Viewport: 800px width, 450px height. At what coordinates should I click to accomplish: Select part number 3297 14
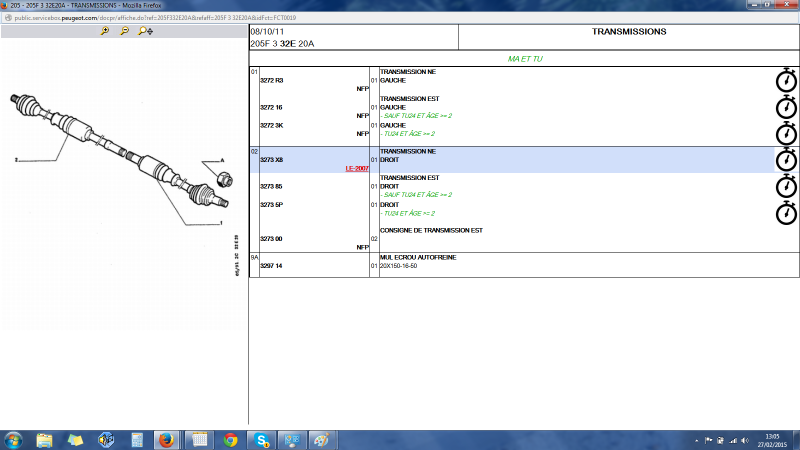pyautogui.click(x=271, y=266)
